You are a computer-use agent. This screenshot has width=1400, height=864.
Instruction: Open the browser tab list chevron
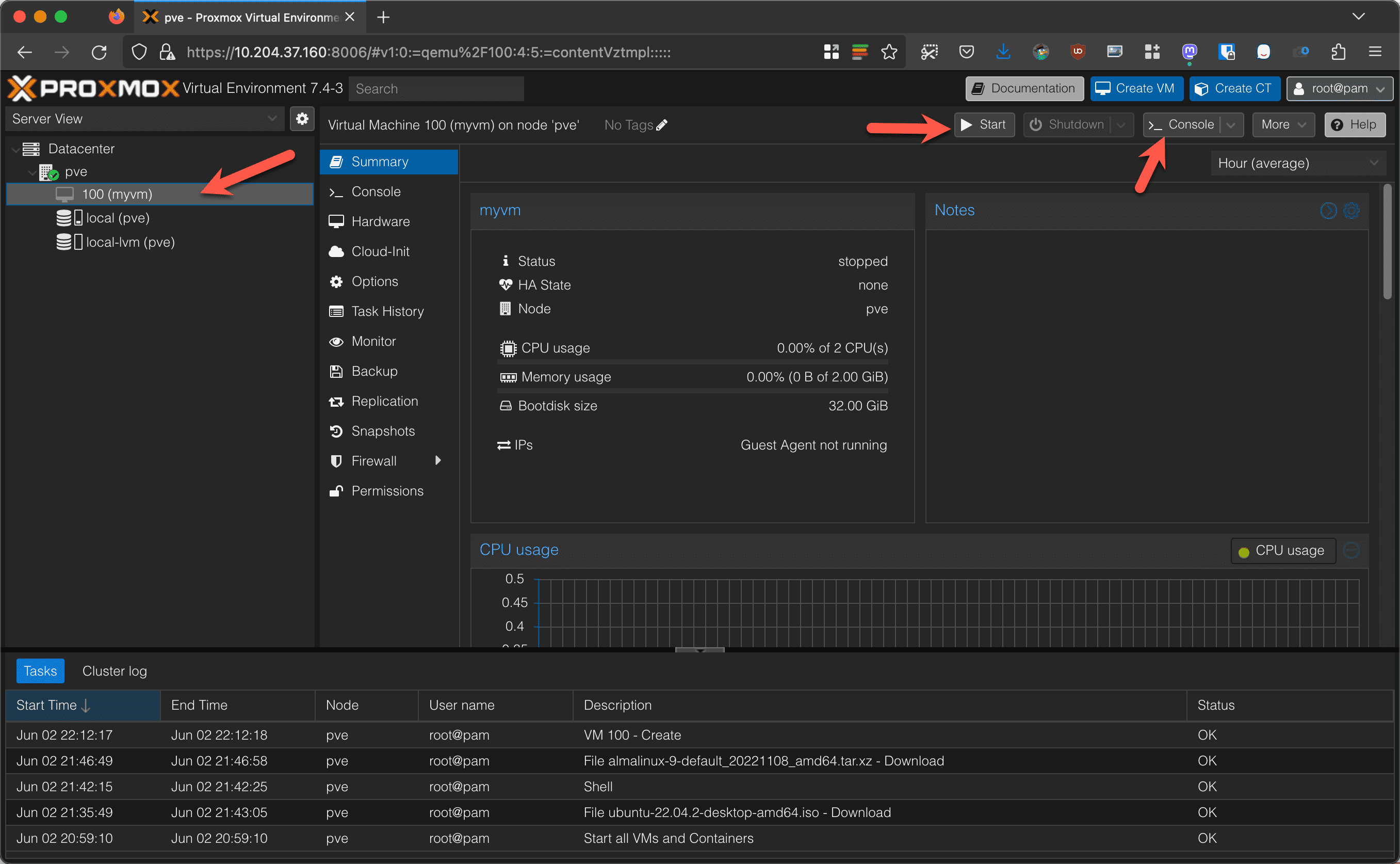(1358, 17)
